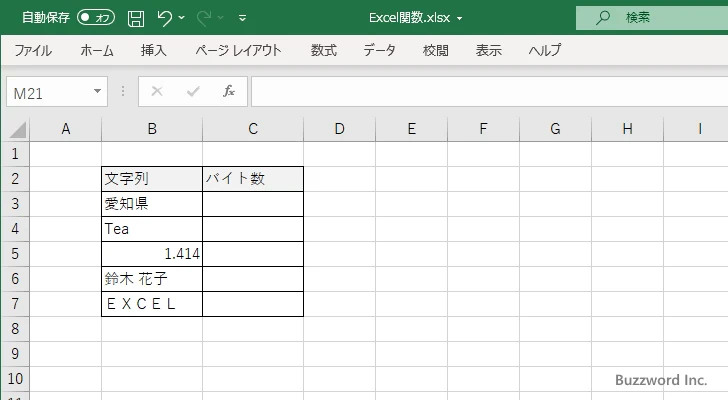The image size is (728, 400).
Task: Switch to the 校閲 tab
Action: point(436,50)
